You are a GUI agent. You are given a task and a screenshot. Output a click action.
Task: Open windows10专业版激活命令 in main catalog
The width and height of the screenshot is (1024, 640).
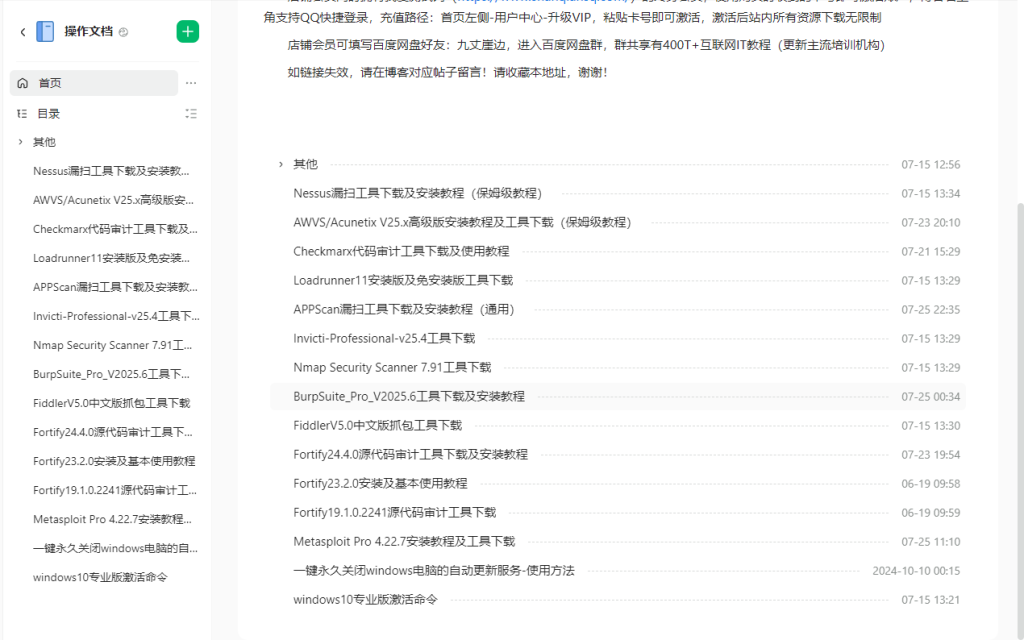coord(365,600)
